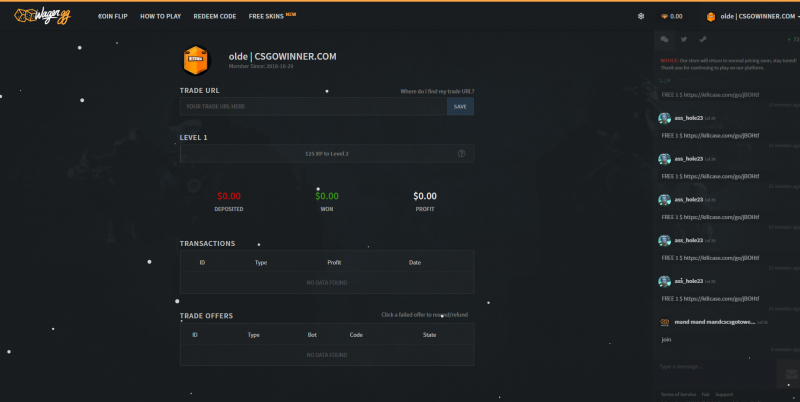Screen dimensions: 800x402
Task: Open the Coin Flip page
Action: 113,16
